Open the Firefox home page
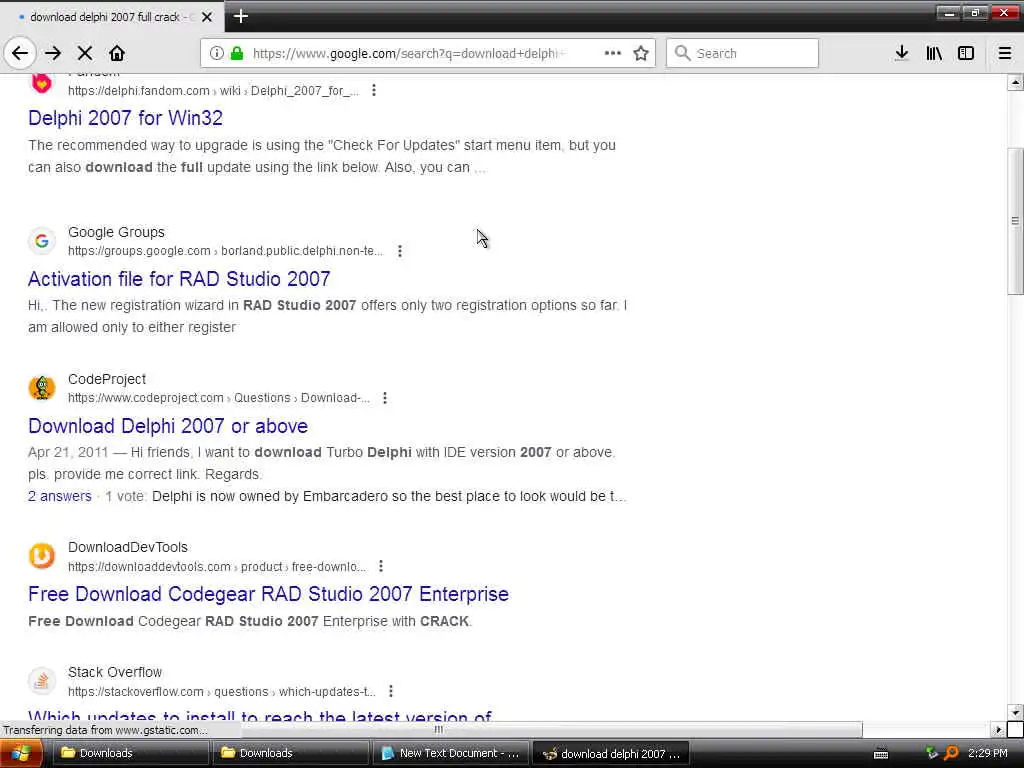Screen dimensions: 1024x768 [117, 54]
